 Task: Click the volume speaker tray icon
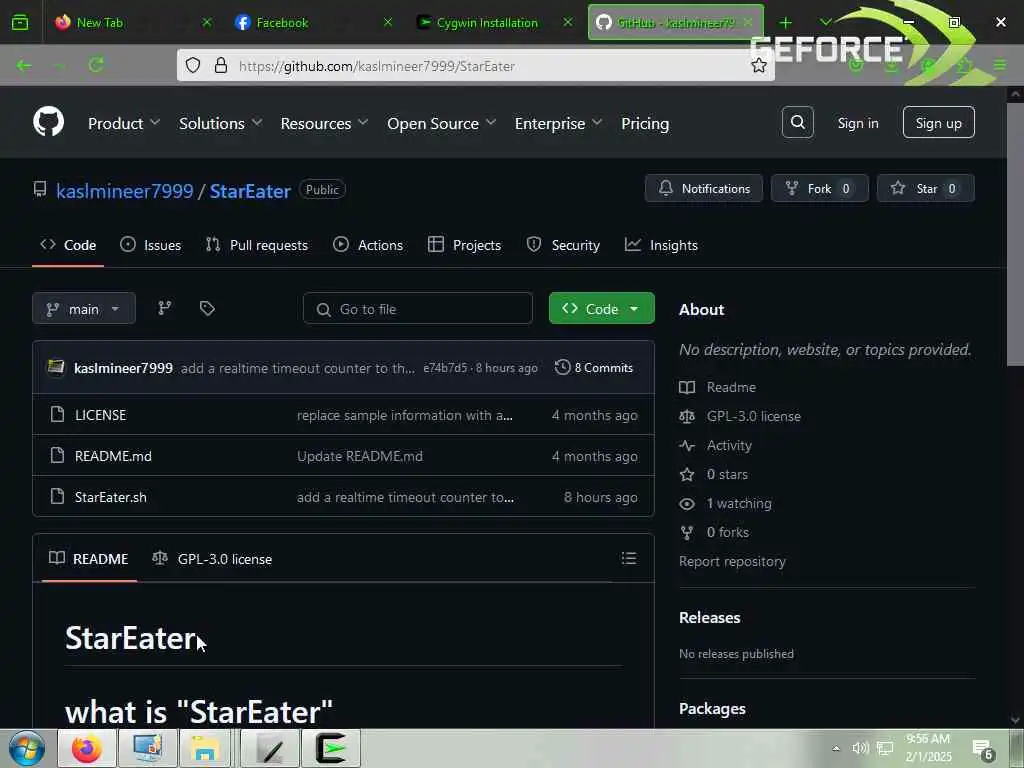point(860,748)
